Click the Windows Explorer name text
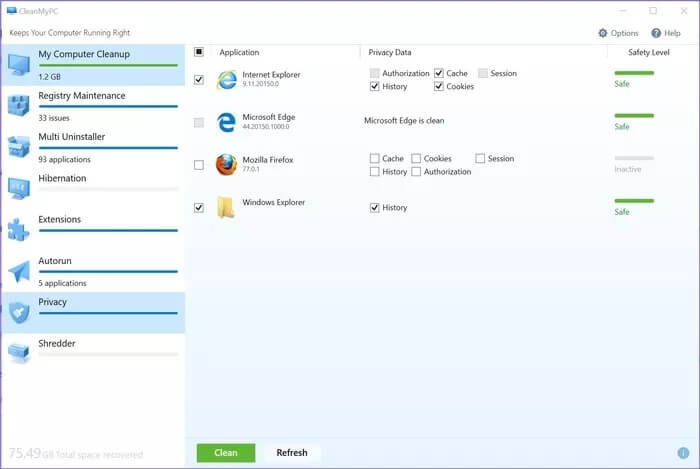The image size is (700, 469). [274, 202]
